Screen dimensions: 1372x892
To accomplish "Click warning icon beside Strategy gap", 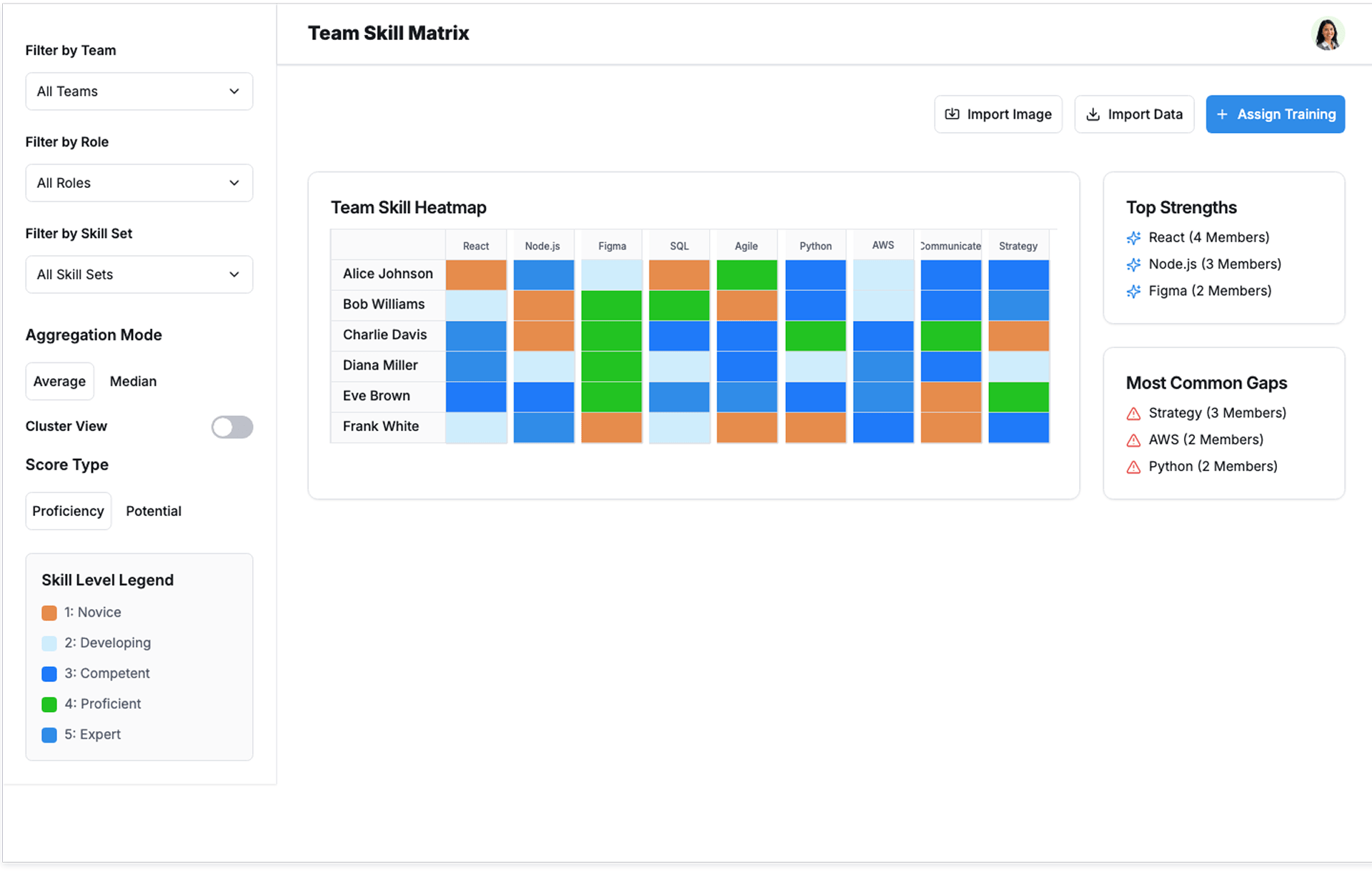I will pos(1133,414).
